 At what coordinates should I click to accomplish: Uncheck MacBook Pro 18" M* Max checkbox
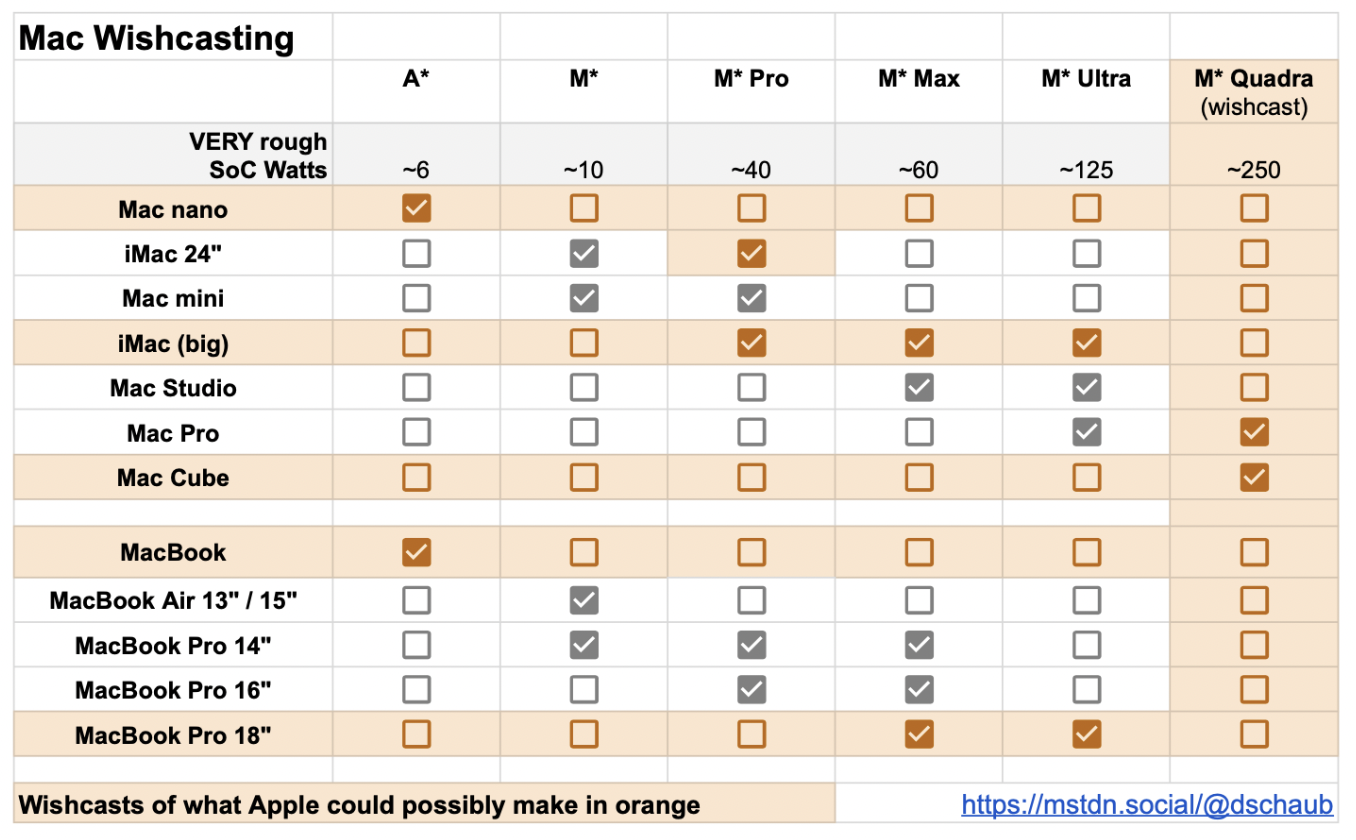tap(919, 735)
